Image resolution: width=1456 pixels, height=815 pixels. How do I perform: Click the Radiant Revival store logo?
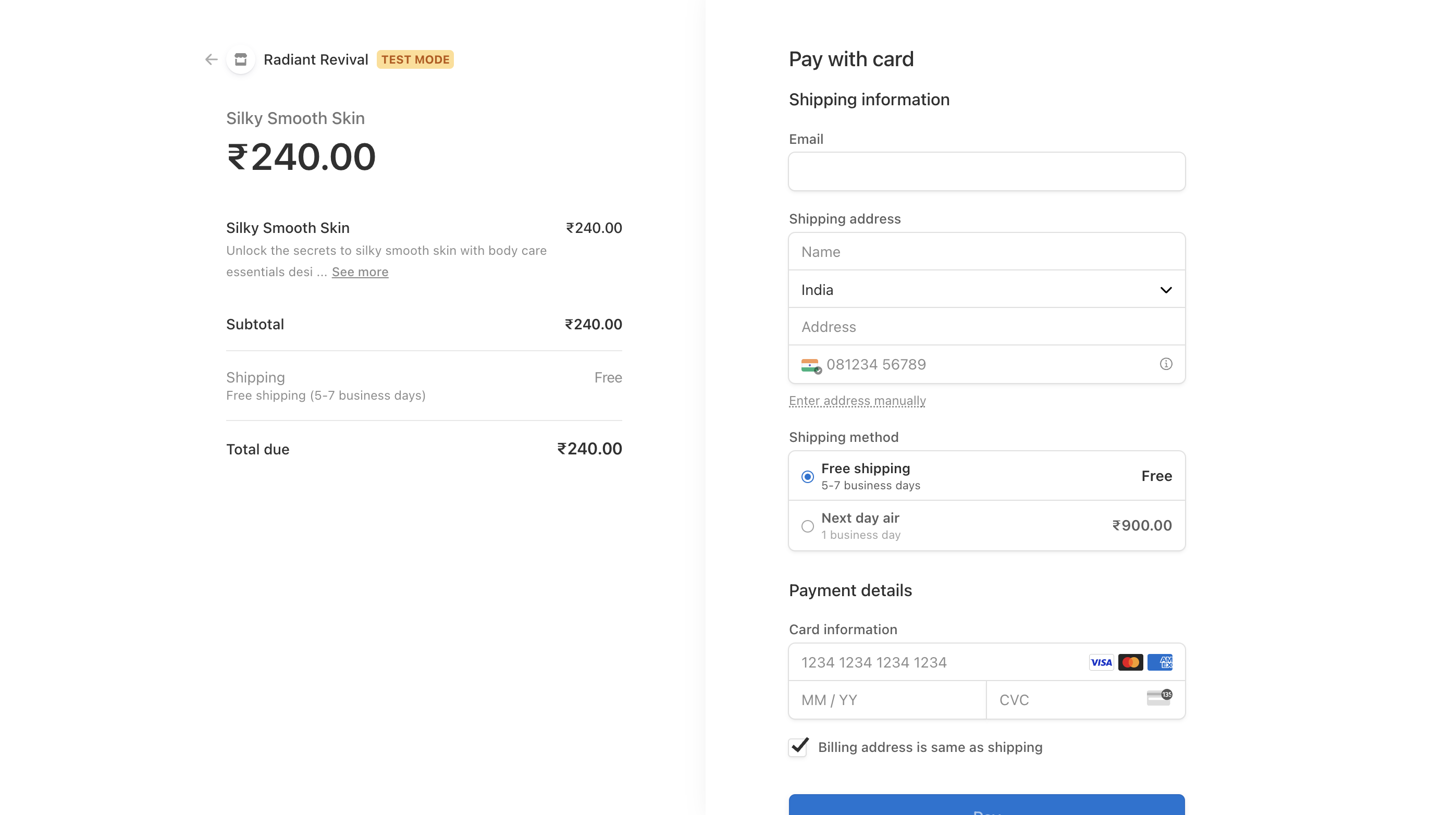click(240, 59)
